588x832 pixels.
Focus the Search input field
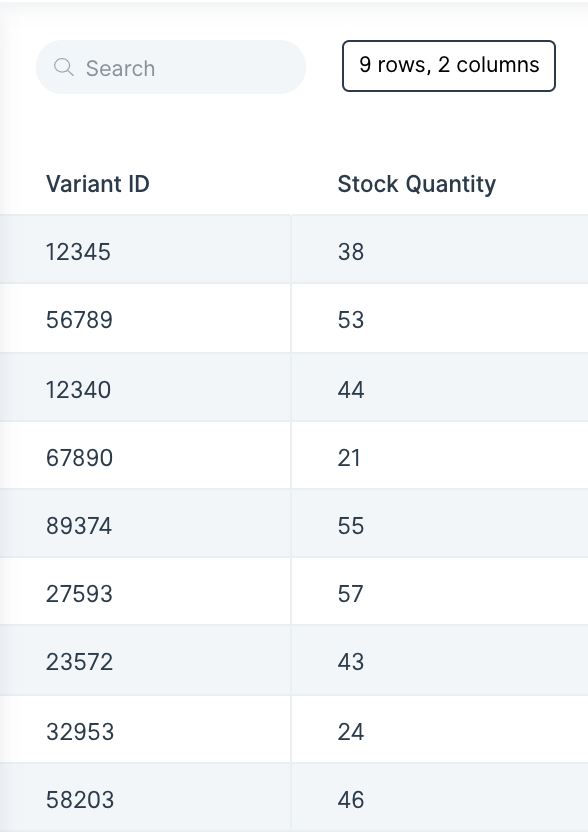coord(171,67)
